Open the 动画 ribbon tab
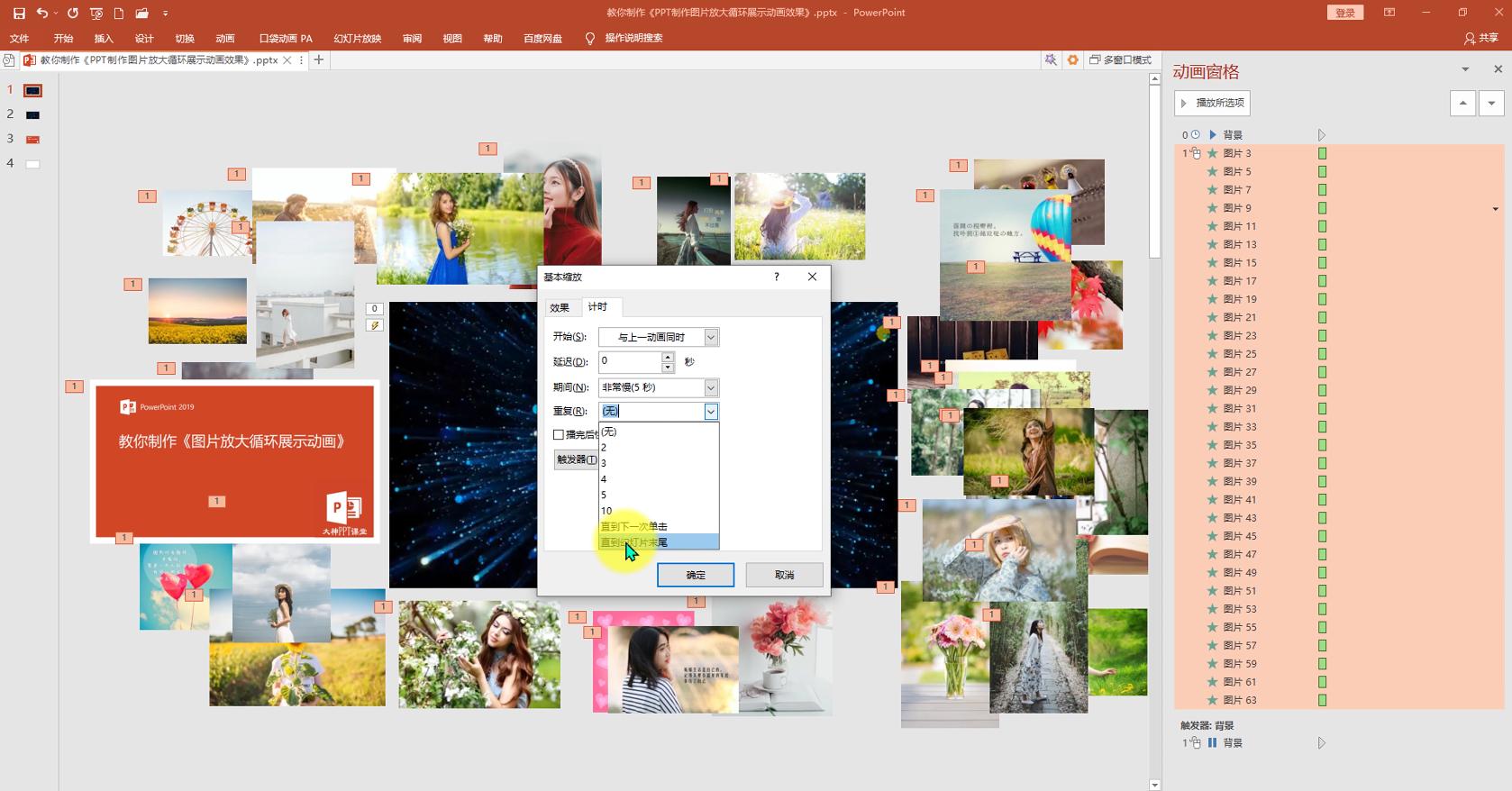This screenshot has width=1512, height=791. pyautogui.click(x=225, y=39)
